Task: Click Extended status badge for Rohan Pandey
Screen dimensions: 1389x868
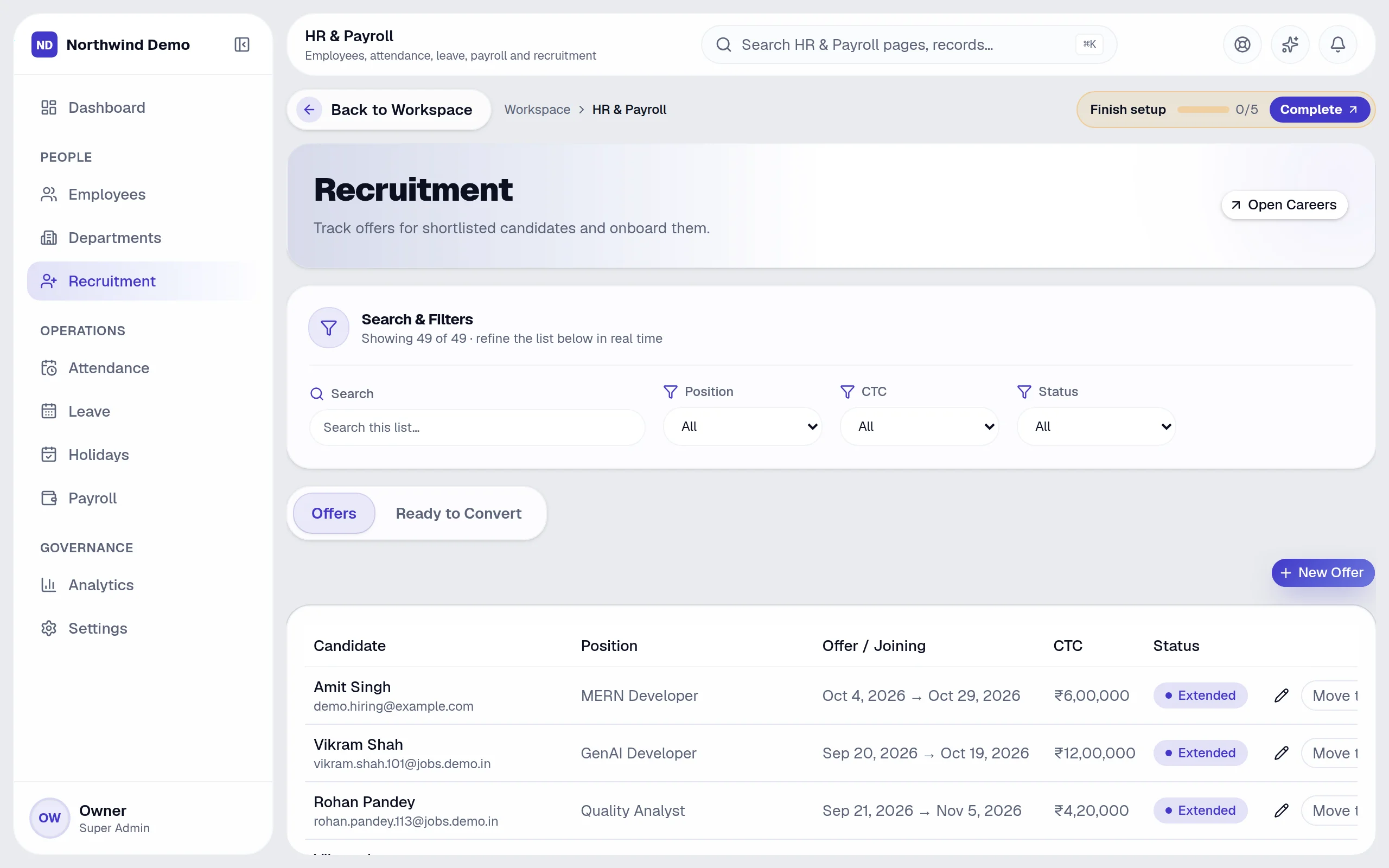Action: pyautogui.click(x=1200, y=810)
